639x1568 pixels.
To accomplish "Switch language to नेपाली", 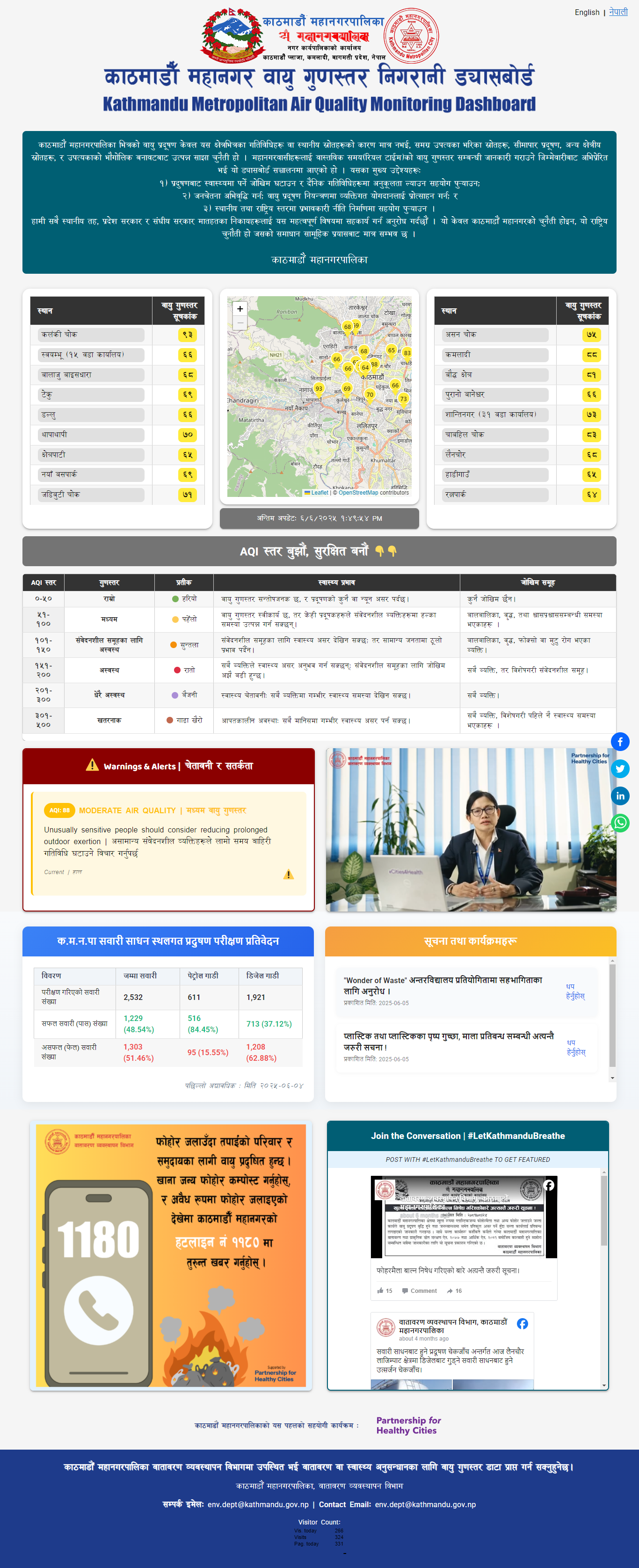I will pos(618,12).
